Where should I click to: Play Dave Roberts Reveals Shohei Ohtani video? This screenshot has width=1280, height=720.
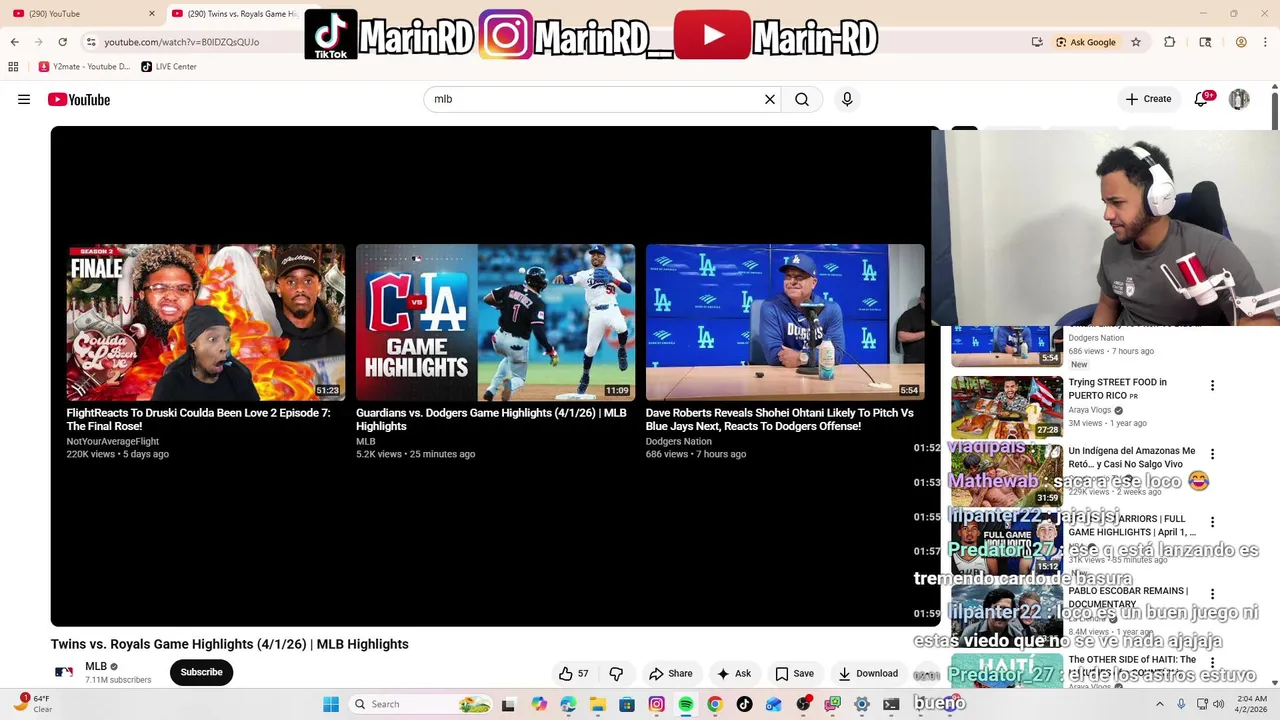tap(785, 322)
